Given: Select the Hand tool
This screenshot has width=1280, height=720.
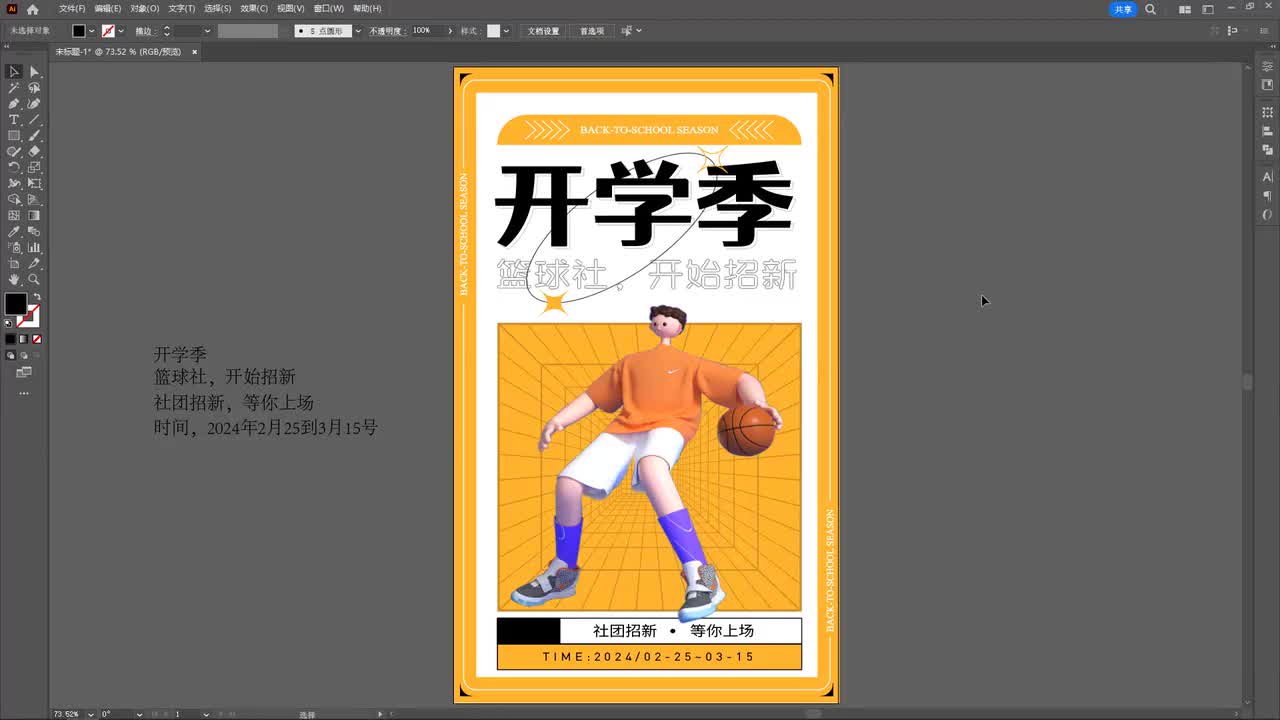Looking at the screenshot, I should point(14,280).
